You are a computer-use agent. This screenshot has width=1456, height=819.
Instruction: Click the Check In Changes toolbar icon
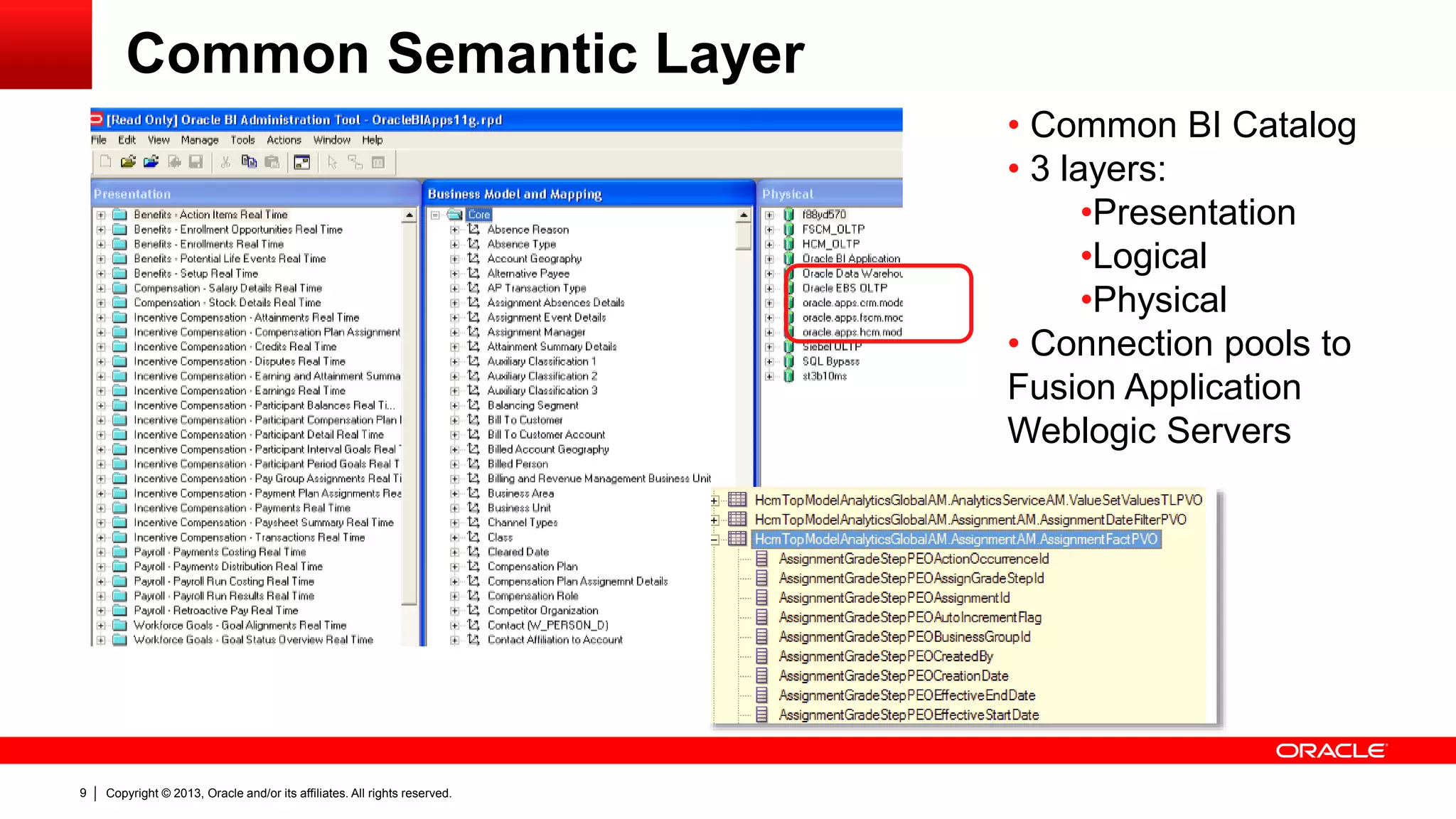pos(173,162)
